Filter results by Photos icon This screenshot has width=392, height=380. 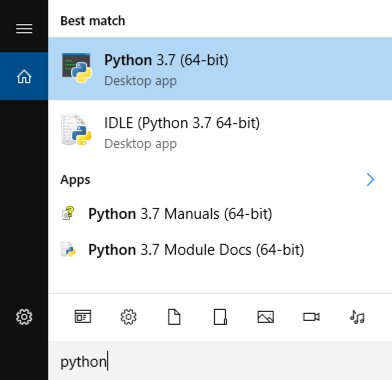click(x=266, y=317)
